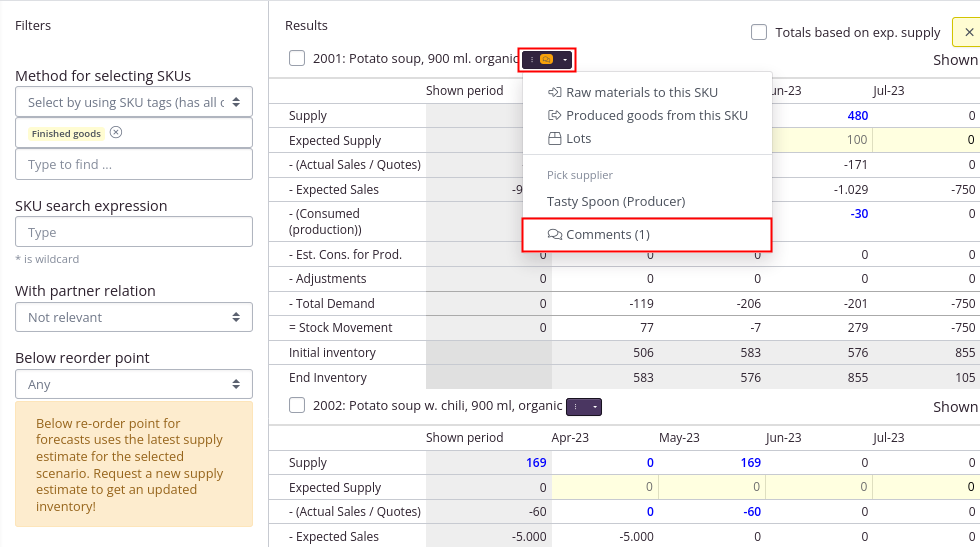Close the yellow notice with X
Viewport: 980px width, 547px height.
click(x=966, y=32)
